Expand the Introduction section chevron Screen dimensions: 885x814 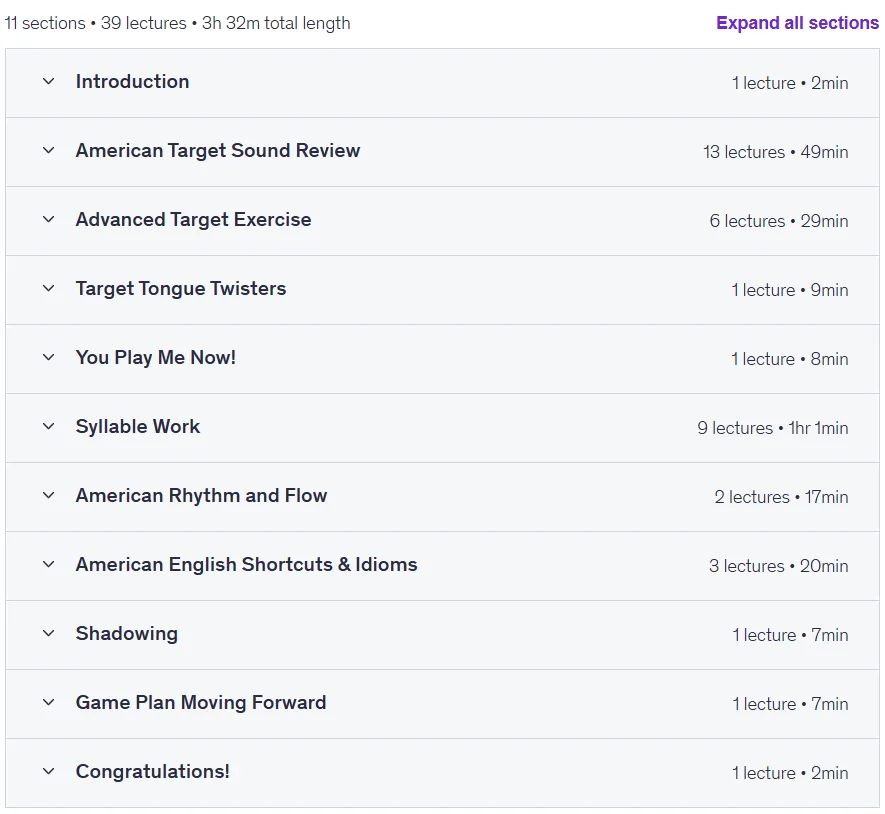coord(49,81)
